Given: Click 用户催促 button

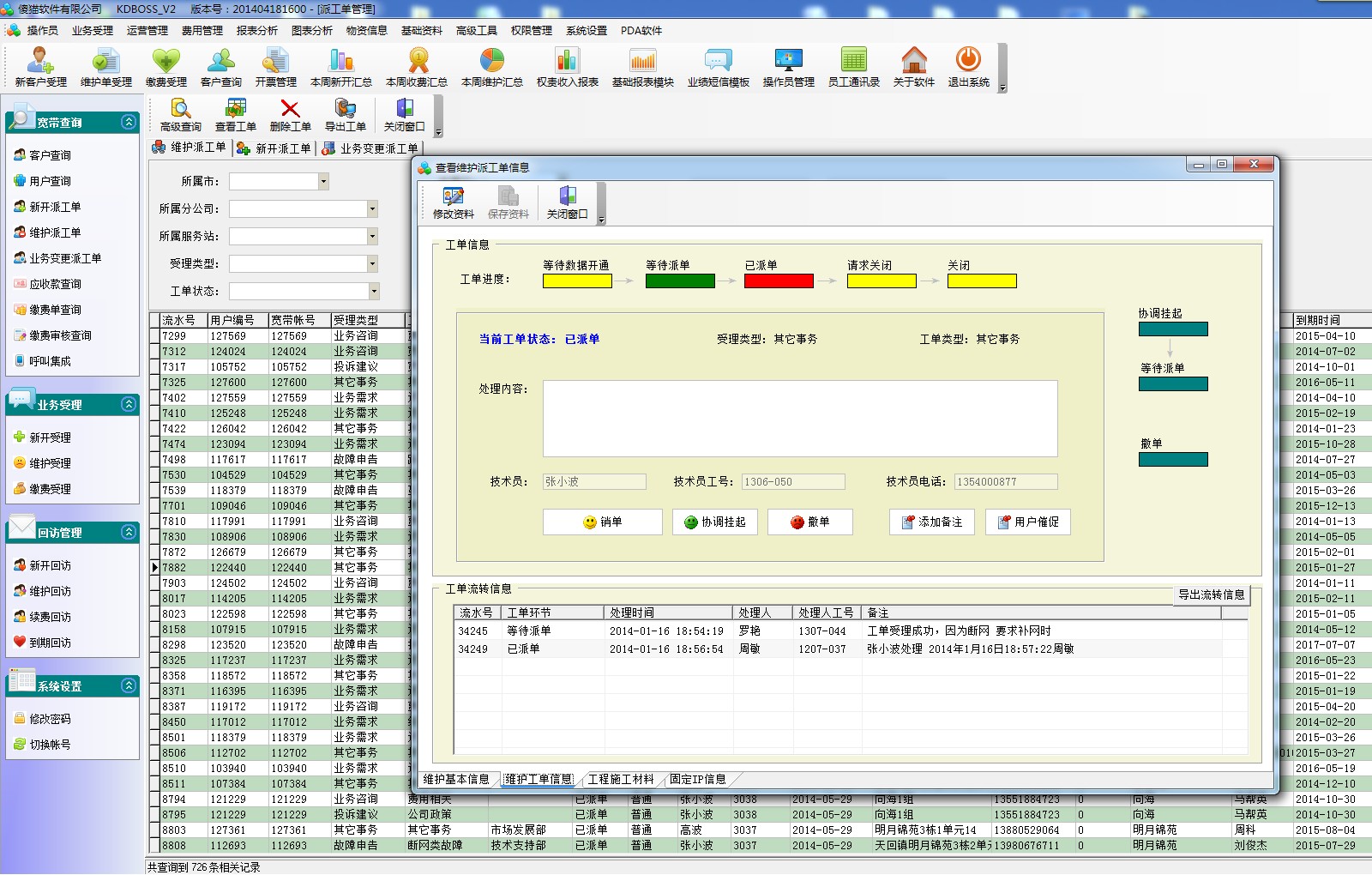Looking at the screenshot, I should pyautogui.click(x=1028, y=522).
